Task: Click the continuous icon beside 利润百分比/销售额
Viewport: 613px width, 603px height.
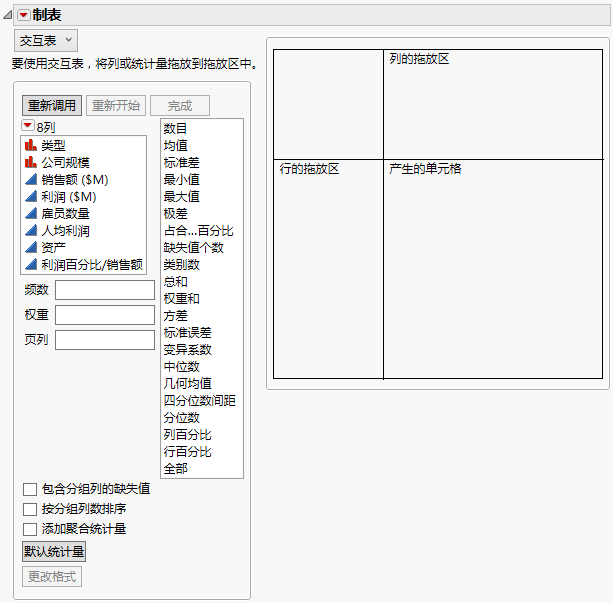Action: [31, 264]
